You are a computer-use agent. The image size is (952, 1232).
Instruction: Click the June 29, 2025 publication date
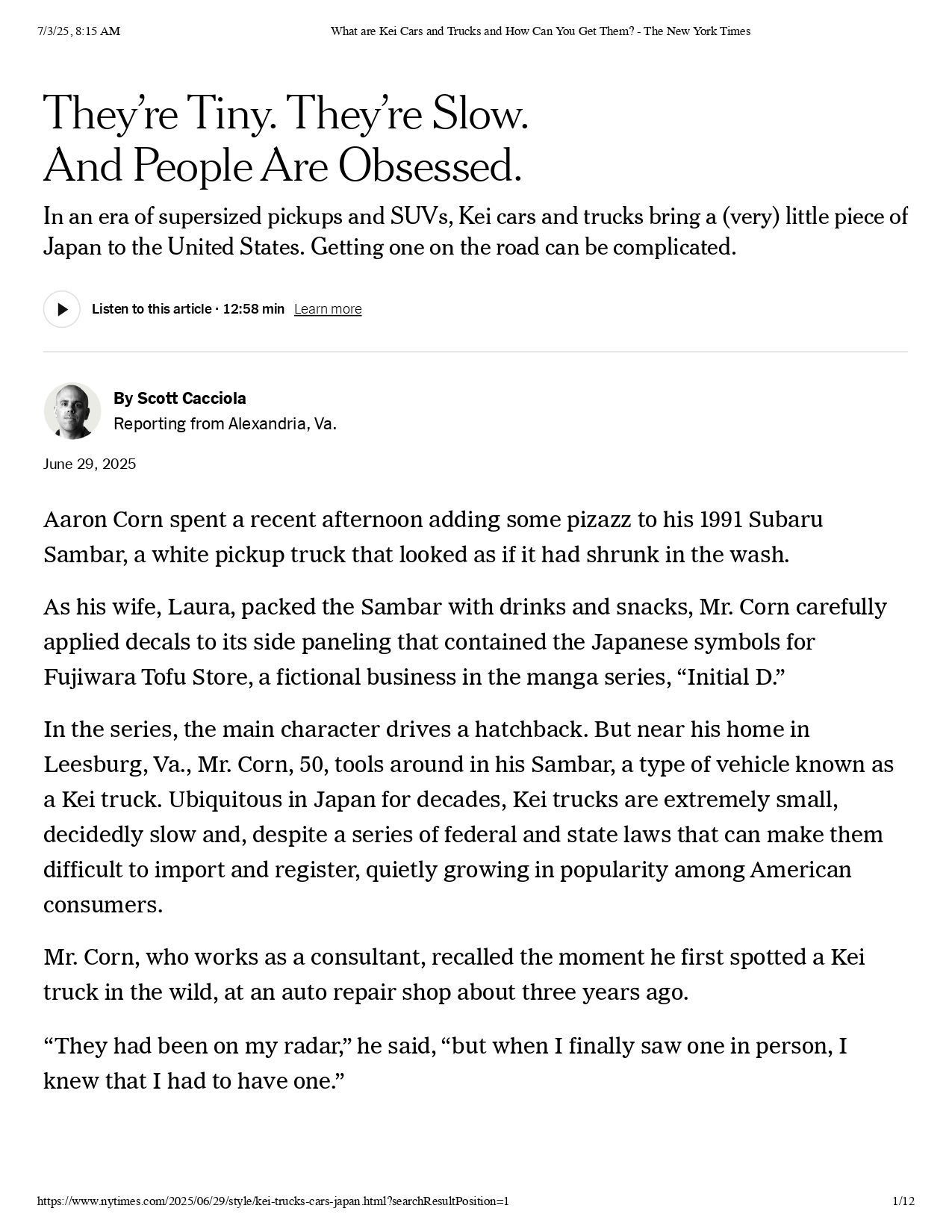(x=90, y=464)
